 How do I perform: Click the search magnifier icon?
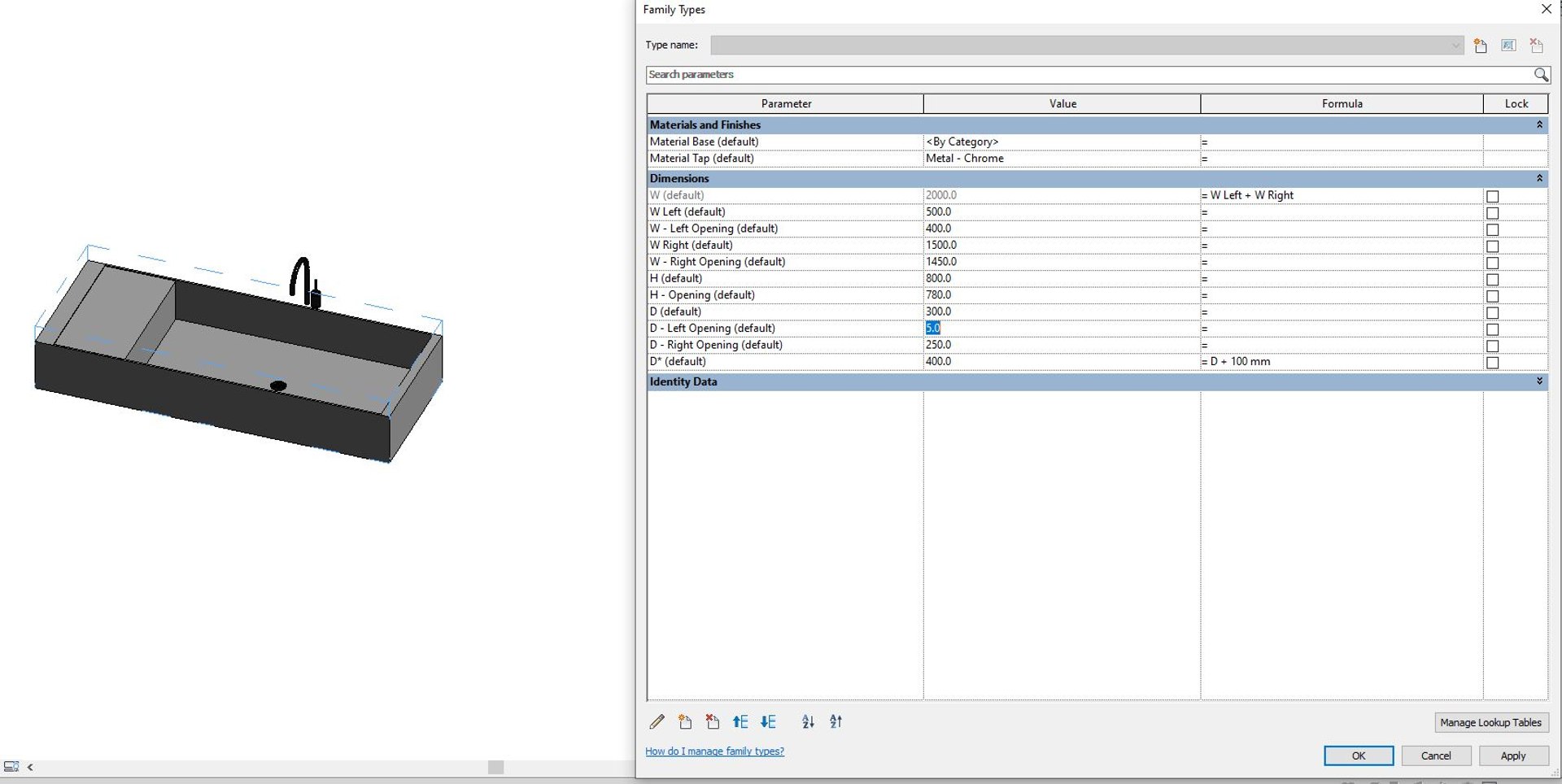tap(1541, 75)
